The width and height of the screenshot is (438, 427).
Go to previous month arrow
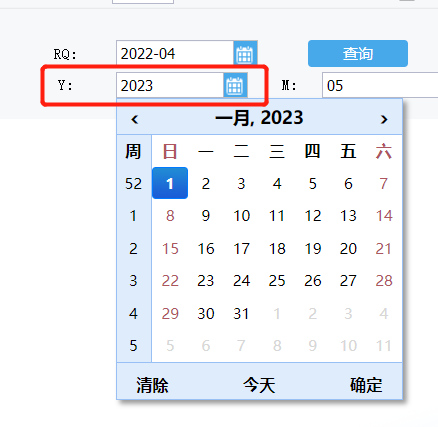pyautogui.click(x=134, y=119)
